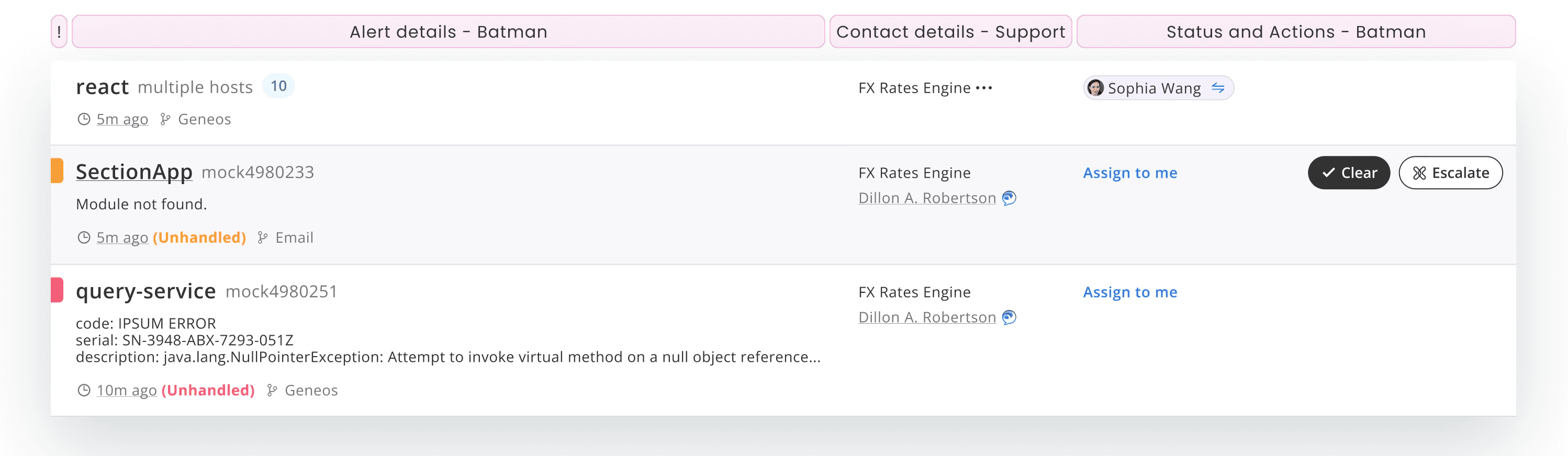Image resolution: width=1568 pixels, height=456 pixels.
Task: Click the chat icon beside Dillon in SectionApp row
Action: [1009, 198]
